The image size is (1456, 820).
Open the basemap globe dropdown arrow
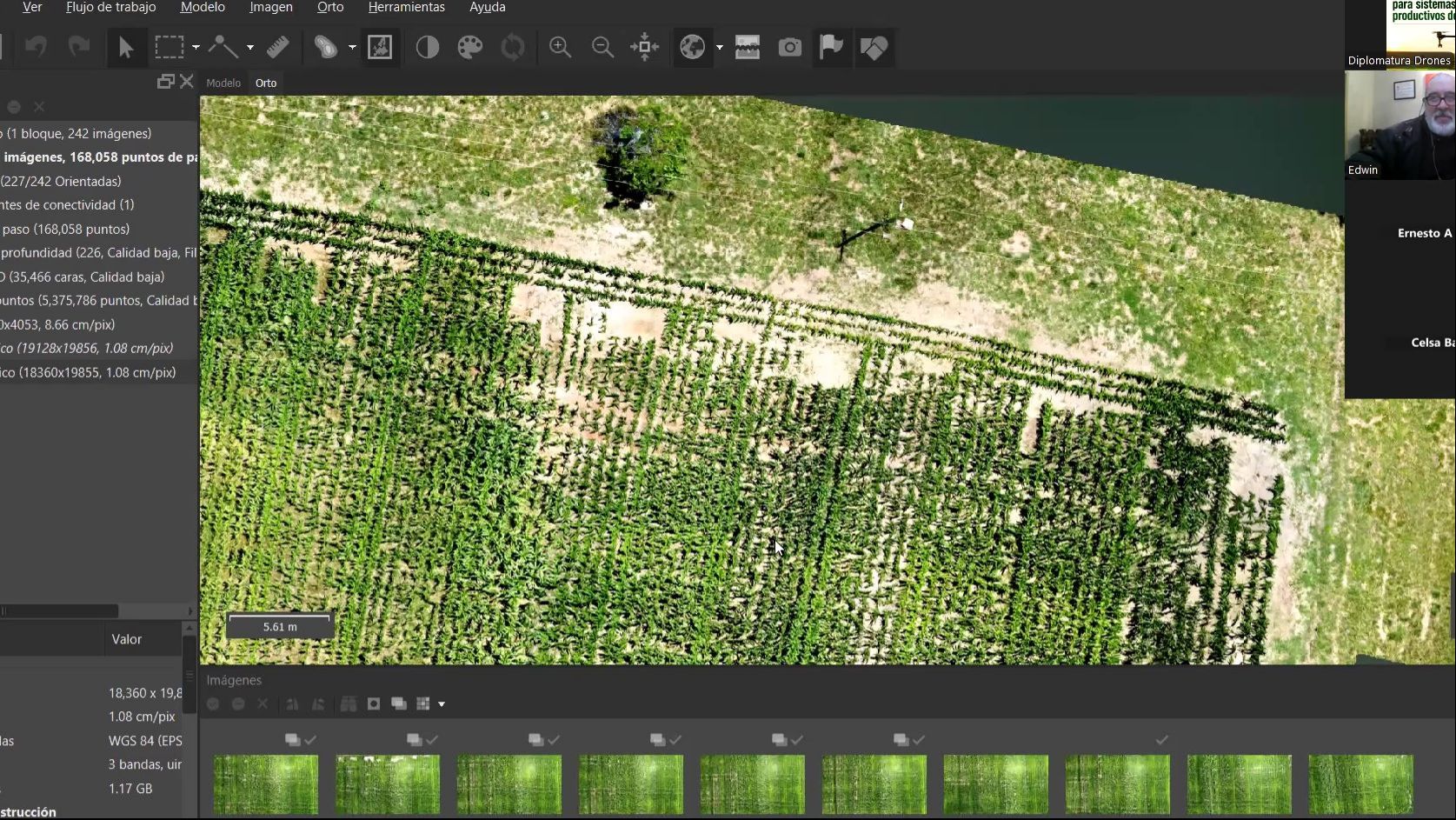pyautogui.click(x=720, y=48)
